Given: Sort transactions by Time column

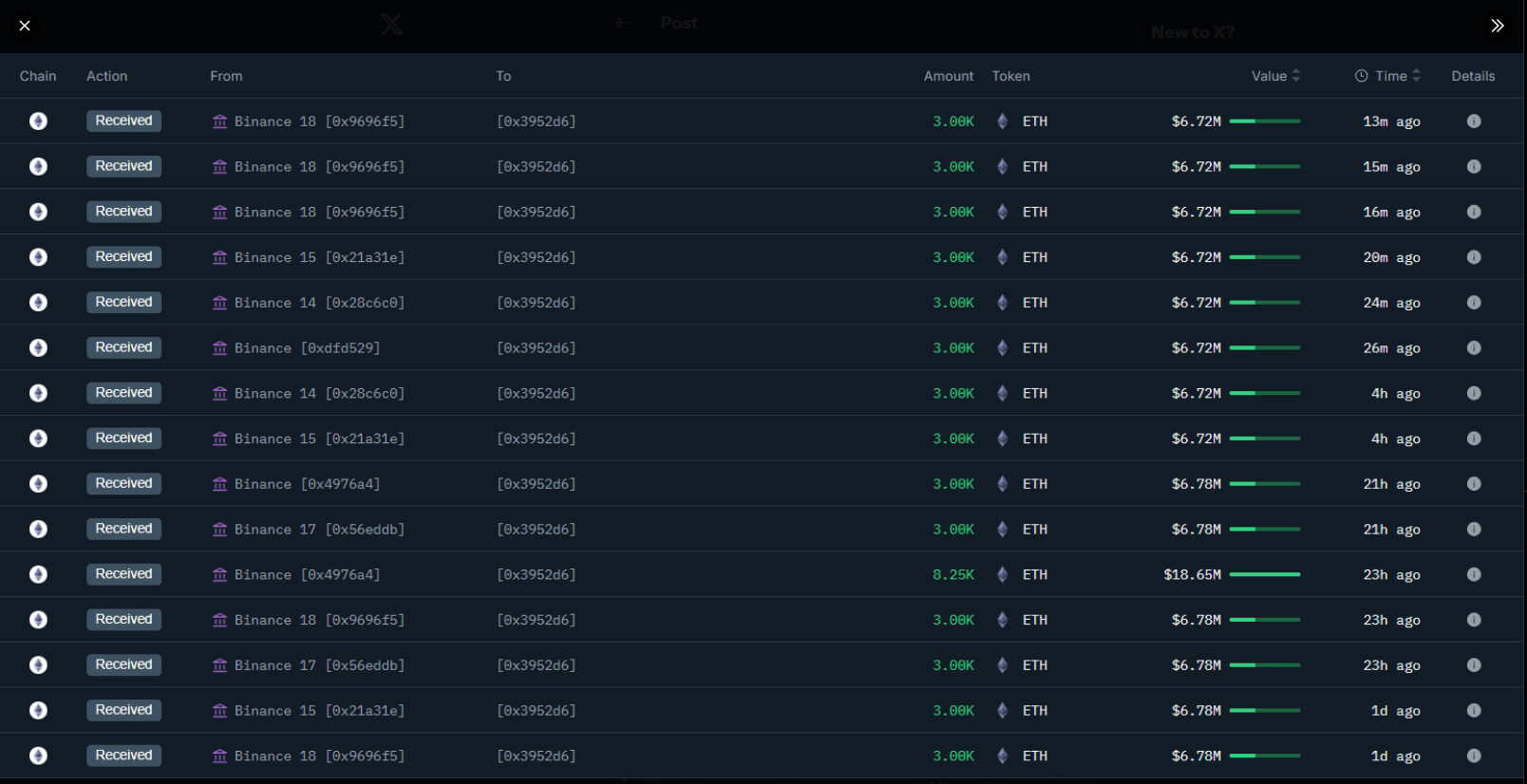Looking at the screenshot, I should tap(1397, 76).
